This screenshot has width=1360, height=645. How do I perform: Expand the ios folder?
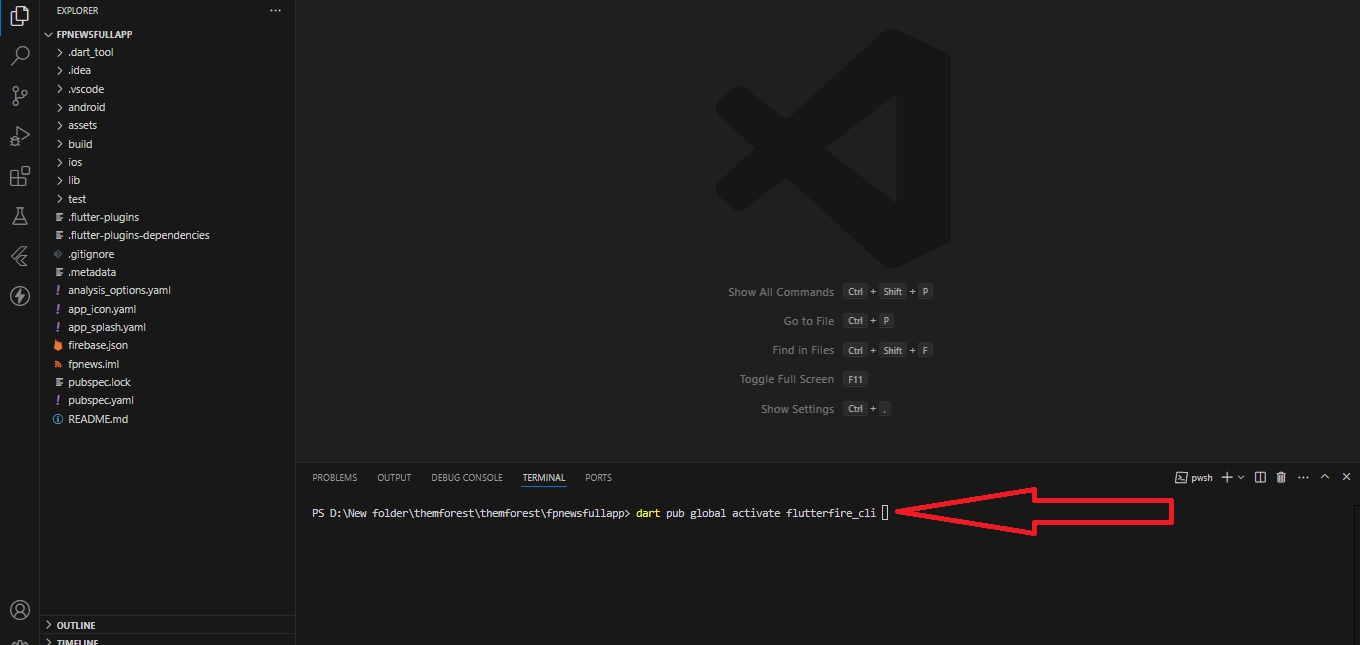click(167, 162)
